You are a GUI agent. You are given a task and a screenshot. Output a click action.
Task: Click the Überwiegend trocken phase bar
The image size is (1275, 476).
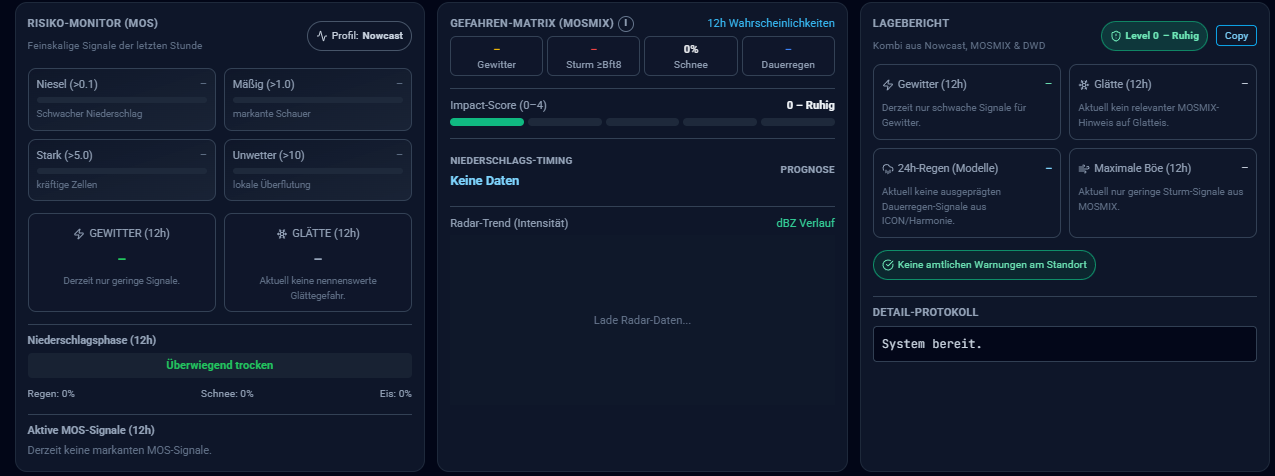point(219,365)
